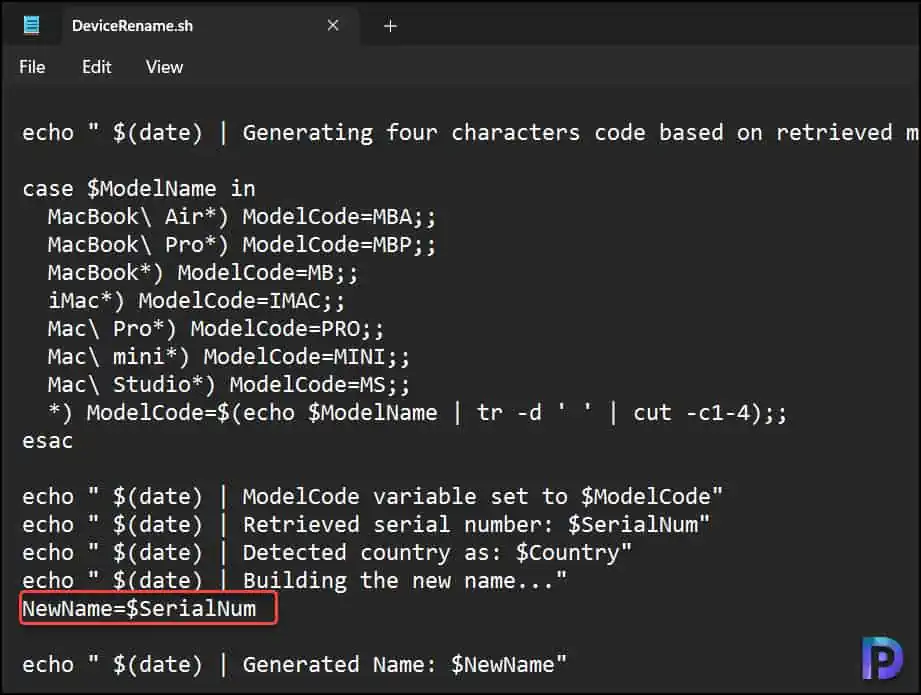921x695 pixels.
Task: Click the Notepad app icon
Action: tap(32, 25)
